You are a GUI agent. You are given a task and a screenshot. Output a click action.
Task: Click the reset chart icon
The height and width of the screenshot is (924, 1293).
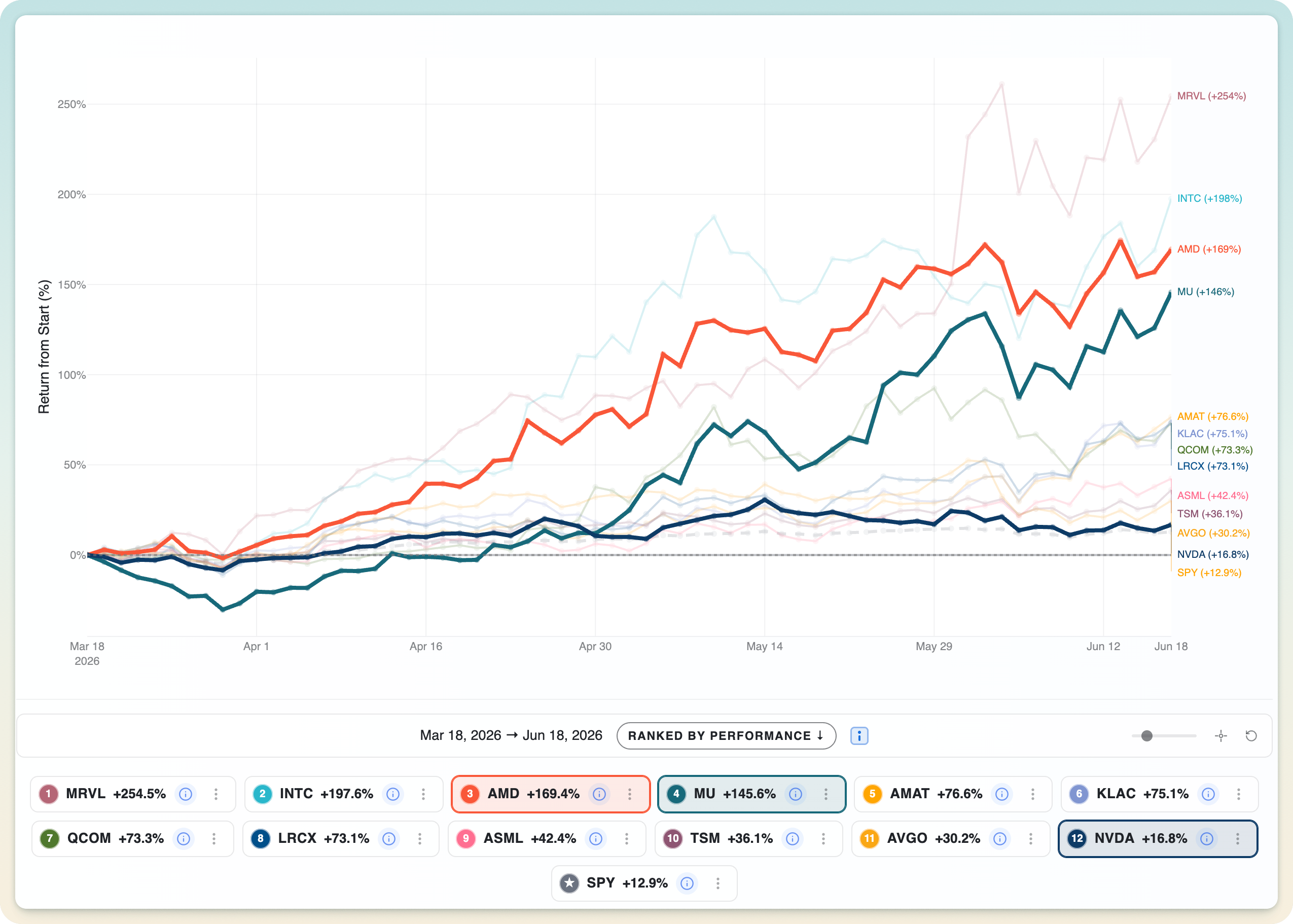click(1251, 736)
